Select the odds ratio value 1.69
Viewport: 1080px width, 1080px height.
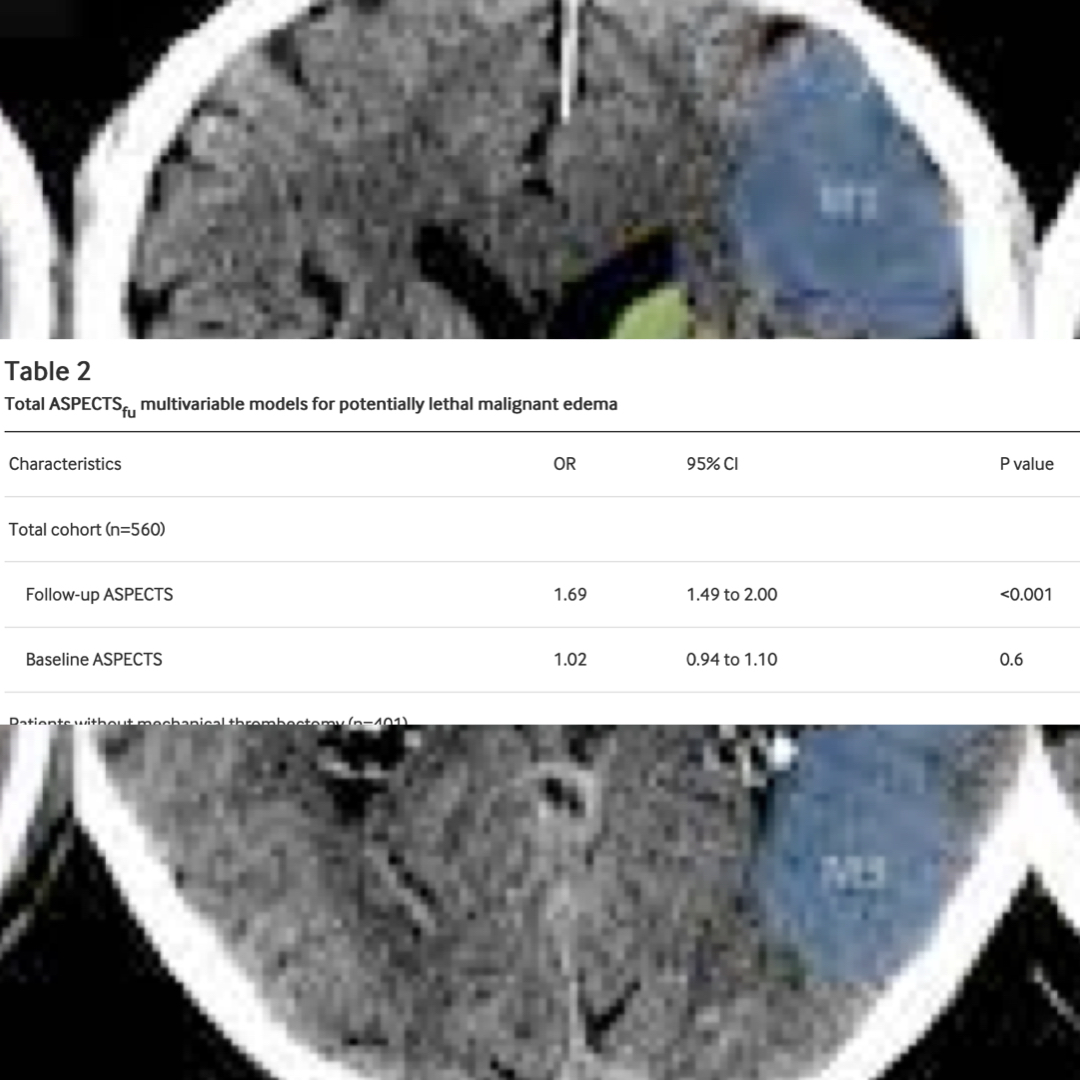tap(570, 594)
